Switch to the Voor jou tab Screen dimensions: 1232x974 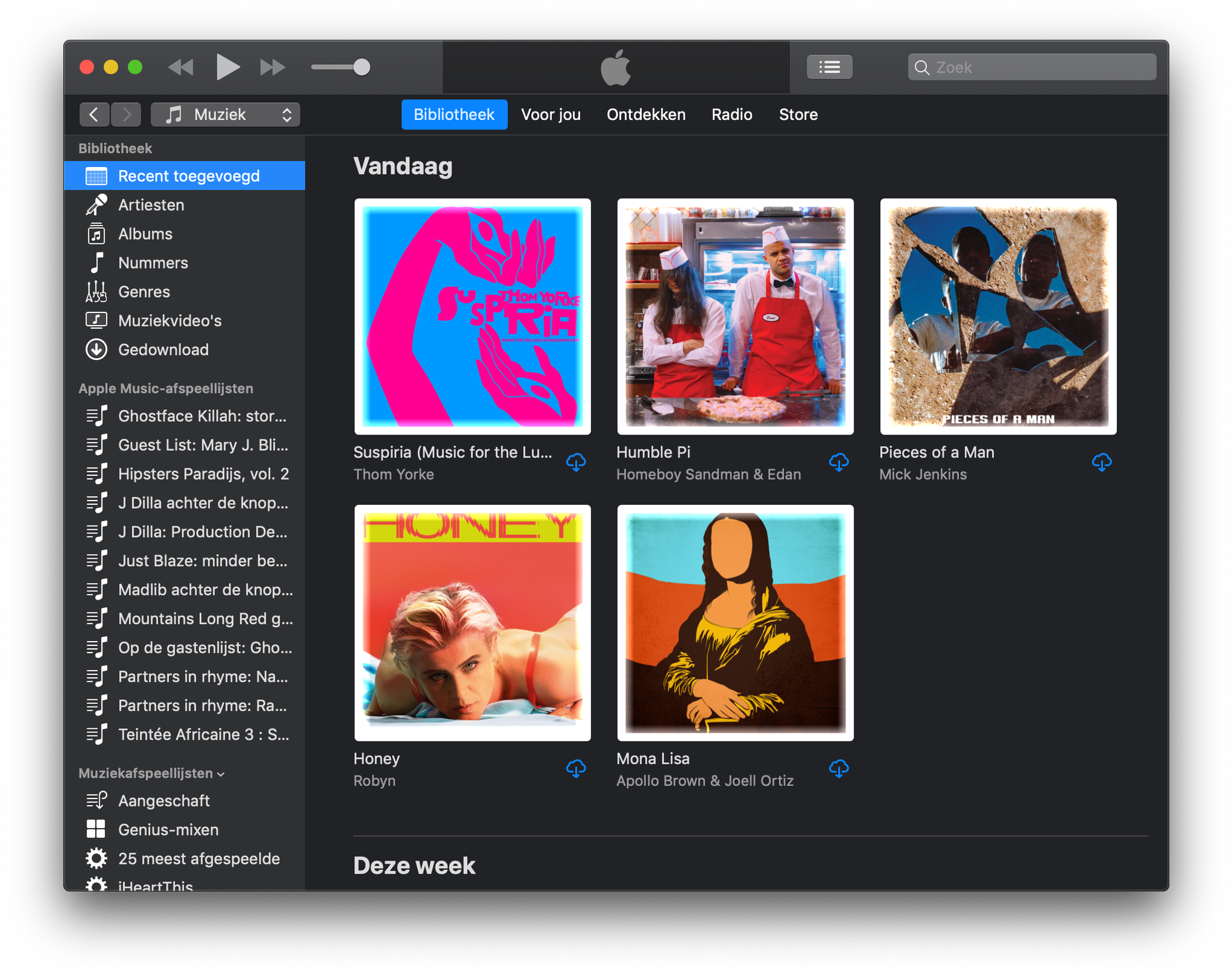click(551, 114)
